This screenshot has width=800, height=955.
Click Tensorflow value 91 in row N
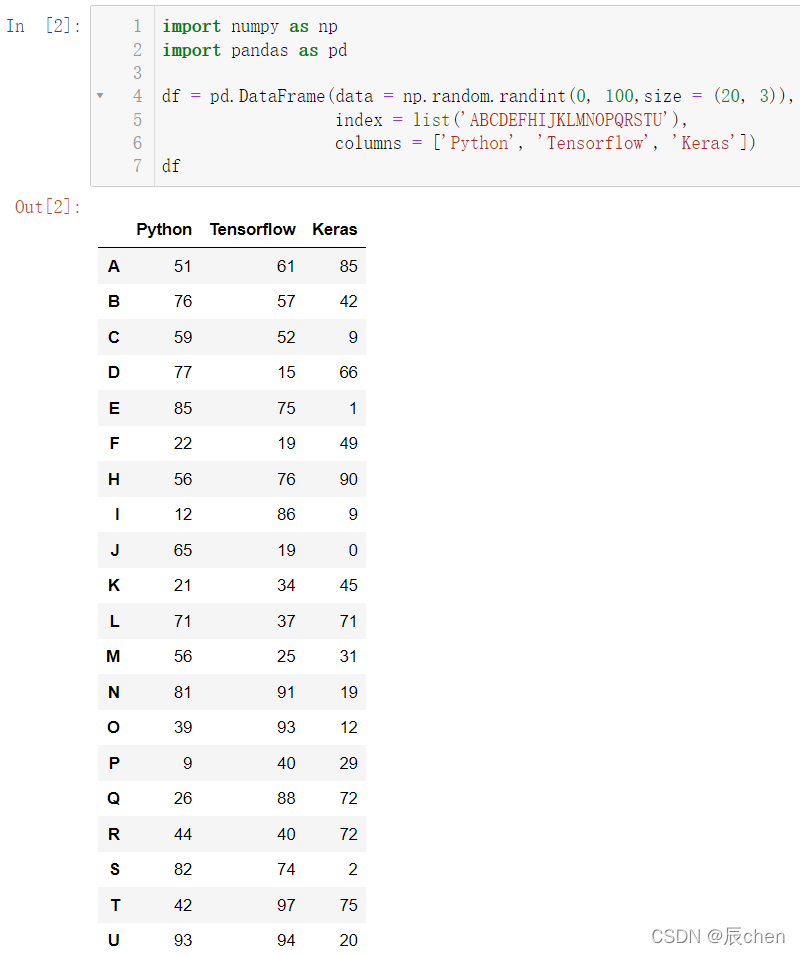286,692
